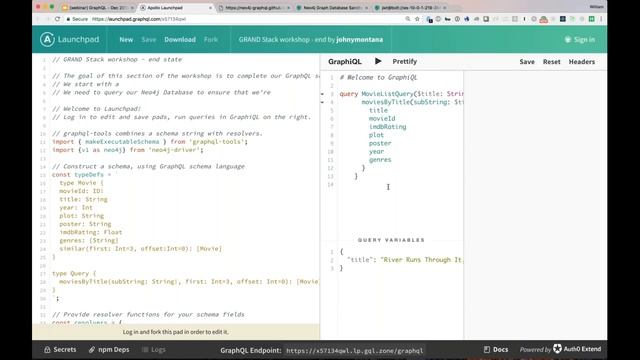
Task: Open the Docs panel
Action: (x=496, y=349)
